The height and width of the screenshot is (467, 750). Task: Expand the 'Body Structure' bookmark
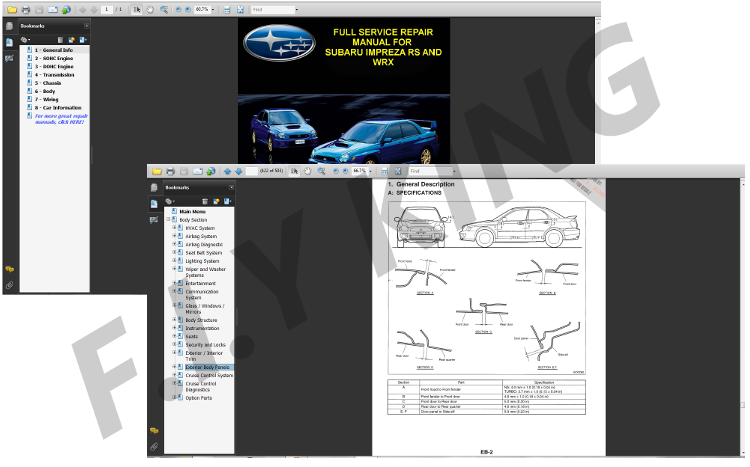175,320
